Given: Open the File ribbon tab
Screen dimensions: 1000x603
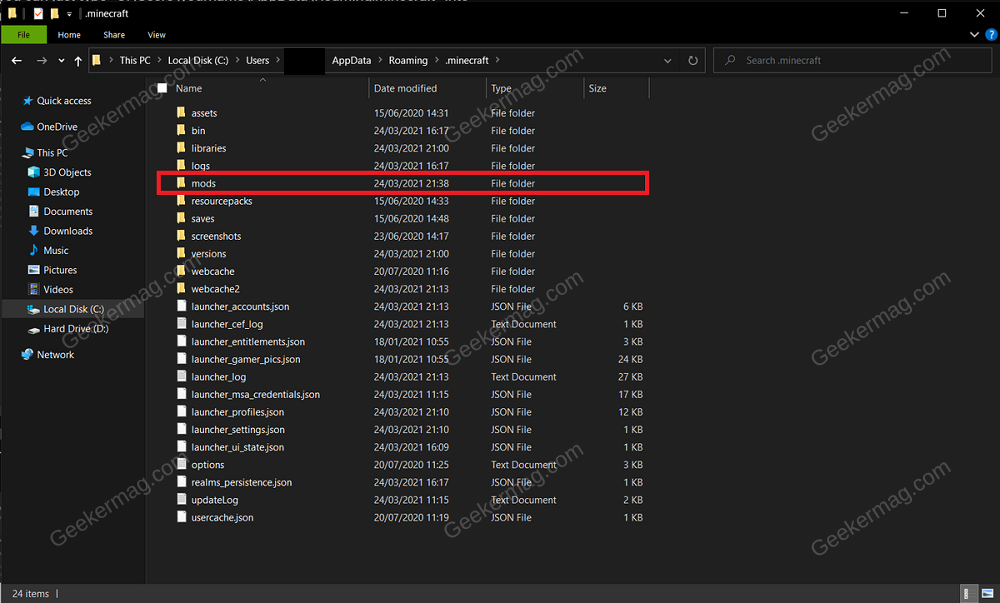Looking at the screenshot, I should click(x=24, y=35).
